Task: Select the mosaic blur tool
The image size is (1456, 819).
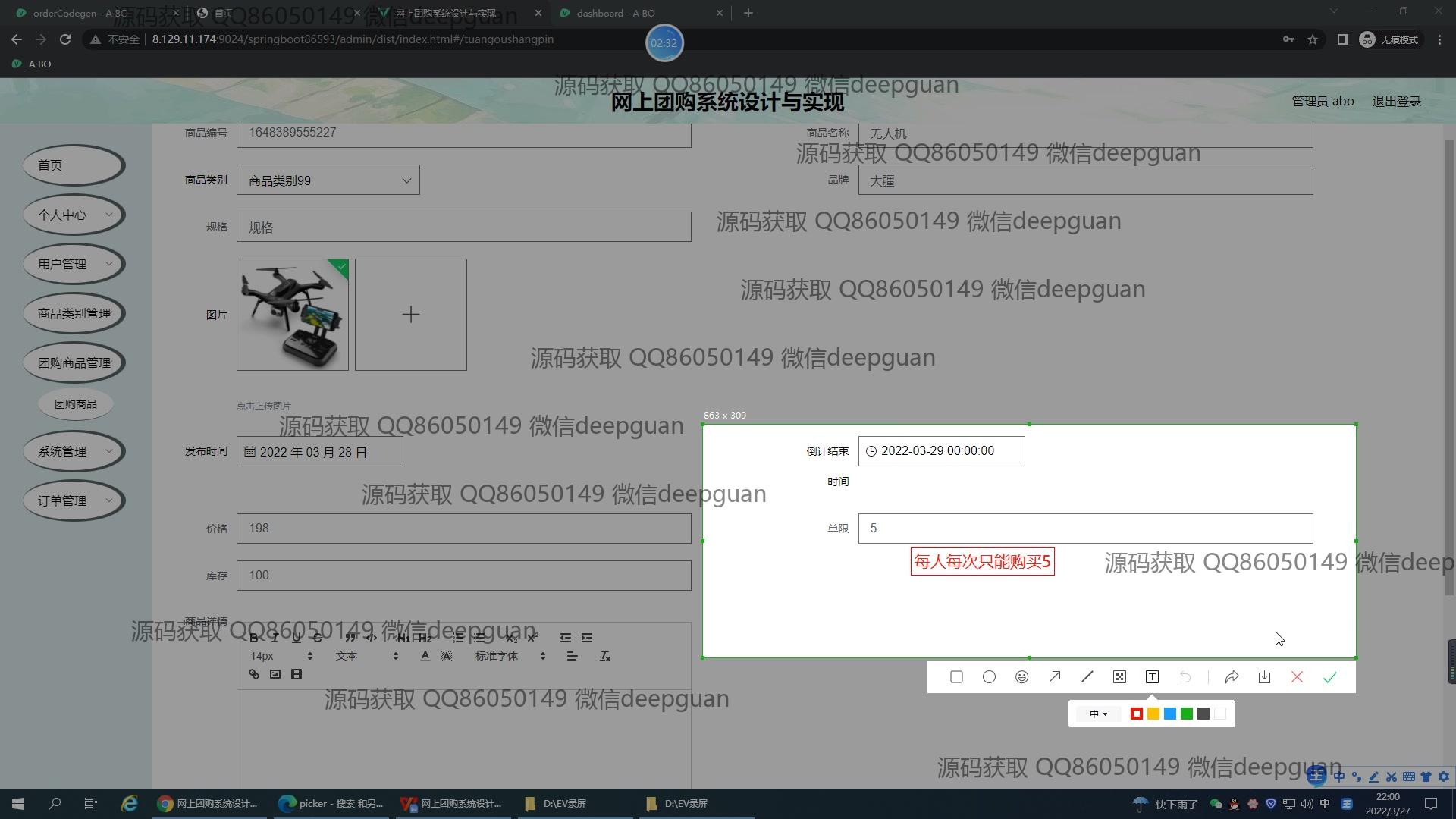Action: click(1119, 677)
